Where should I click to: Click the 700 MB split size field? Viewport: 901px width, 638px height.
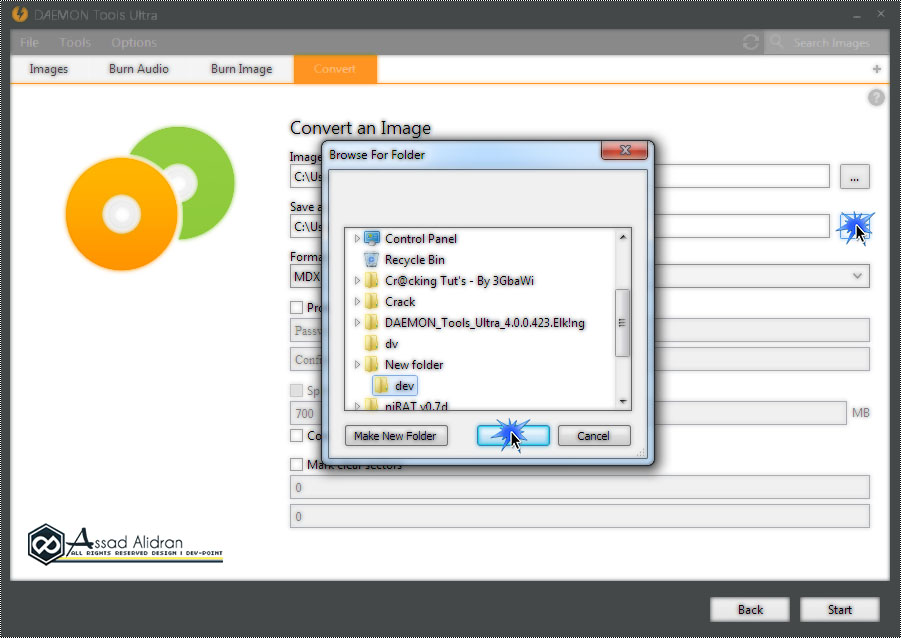tap(568, 413)
